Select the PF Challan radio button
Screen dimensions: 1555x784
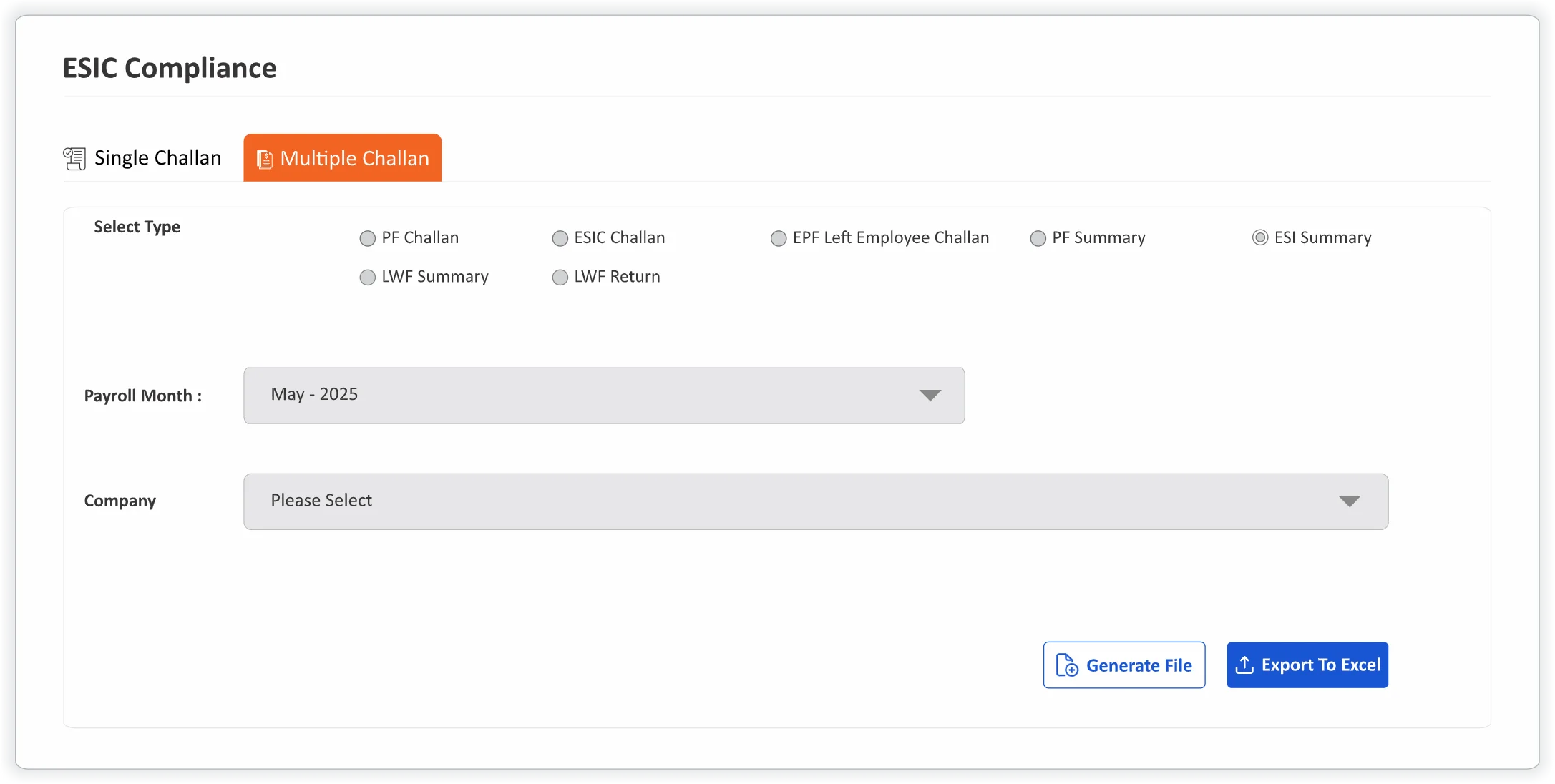[367, 238]
